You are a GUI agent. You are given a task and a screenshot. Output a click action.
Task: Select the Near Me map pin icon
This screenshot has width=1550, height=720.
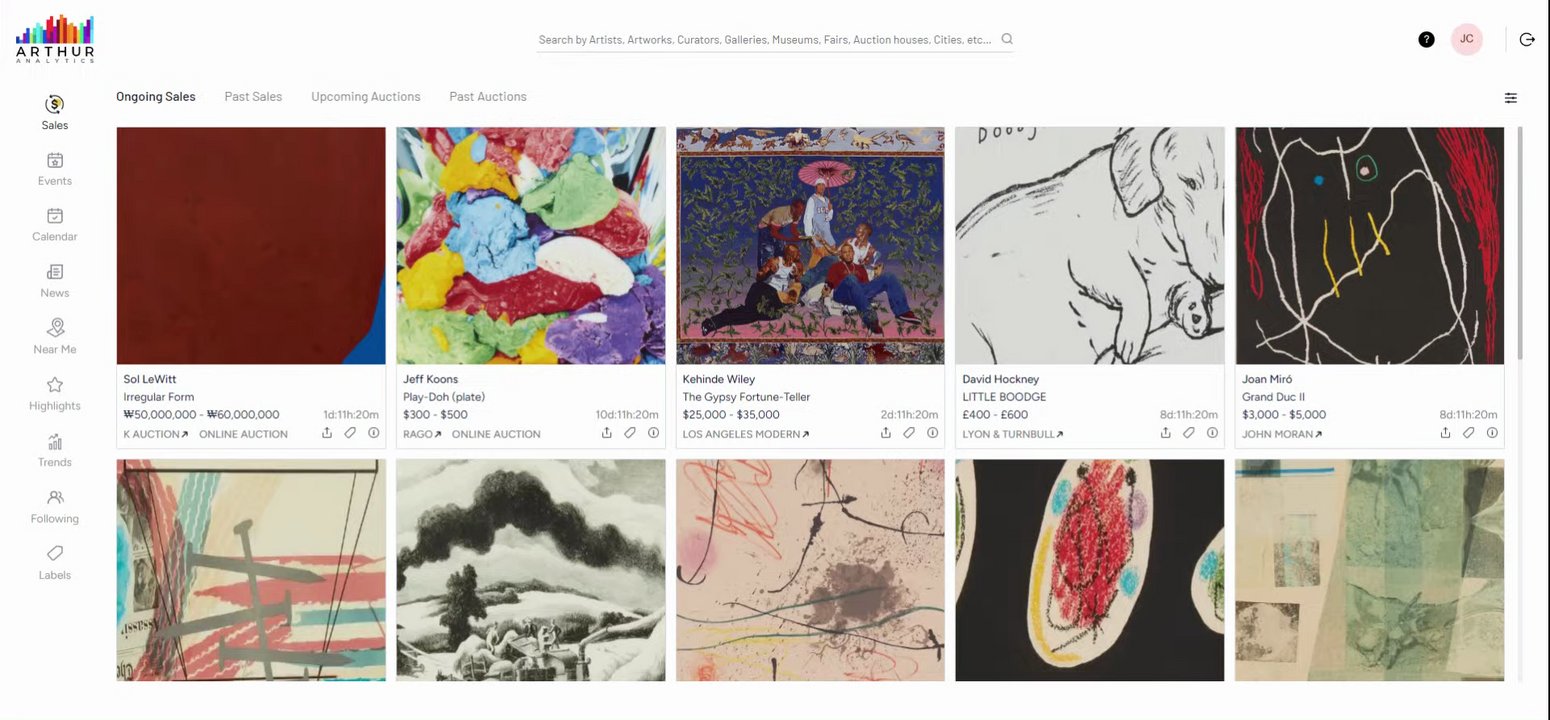click(x=55, y=328)
